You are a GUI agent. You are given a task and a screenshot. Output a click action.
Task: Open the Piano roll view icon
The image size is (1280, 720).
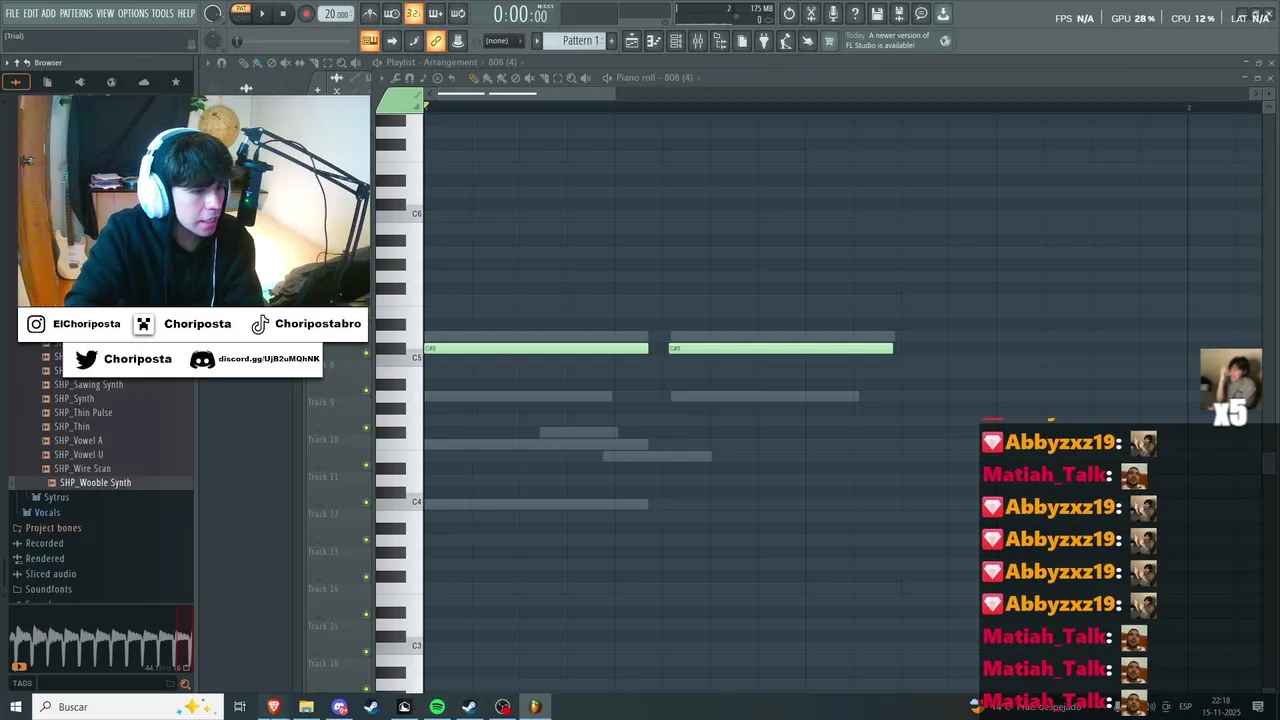pyautogui.click(x=654, y=41)
